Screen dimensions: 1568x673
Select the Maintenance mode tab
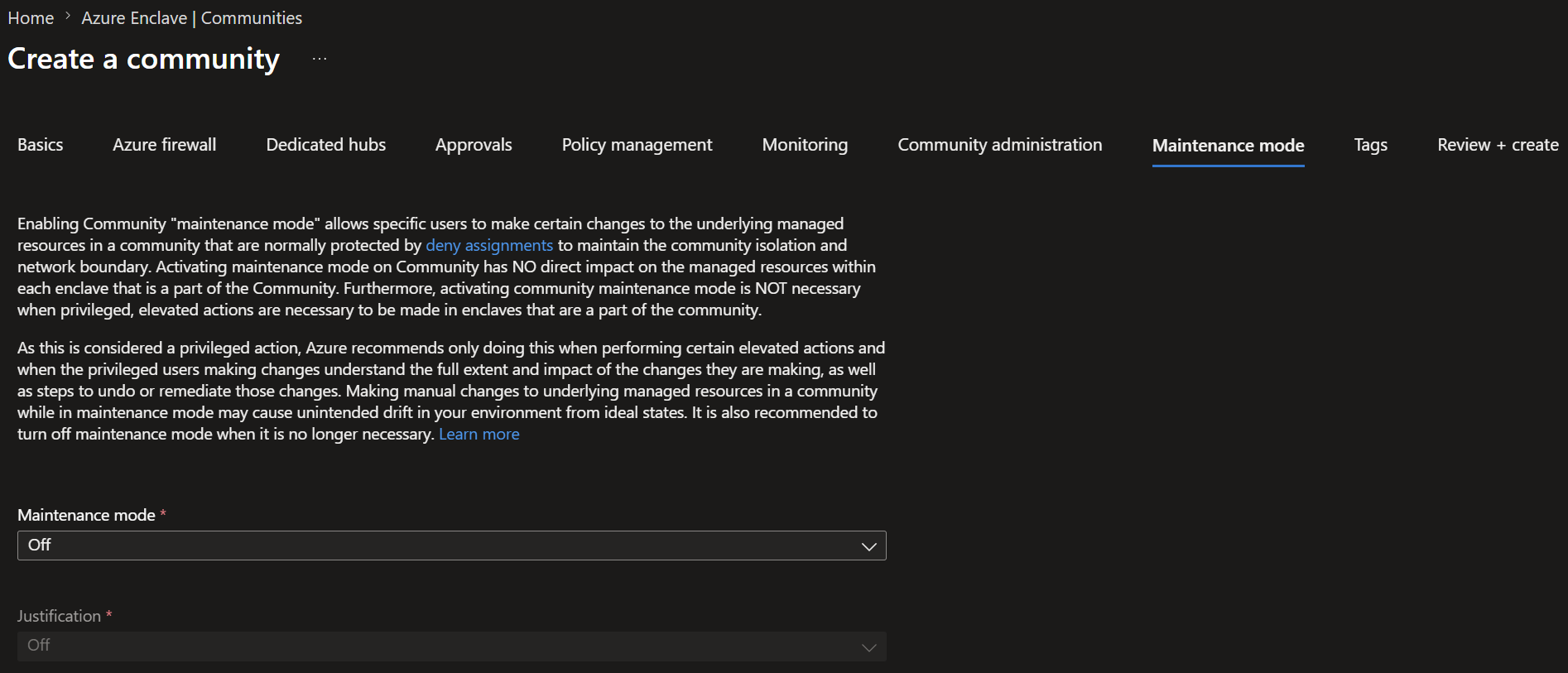1229,146
